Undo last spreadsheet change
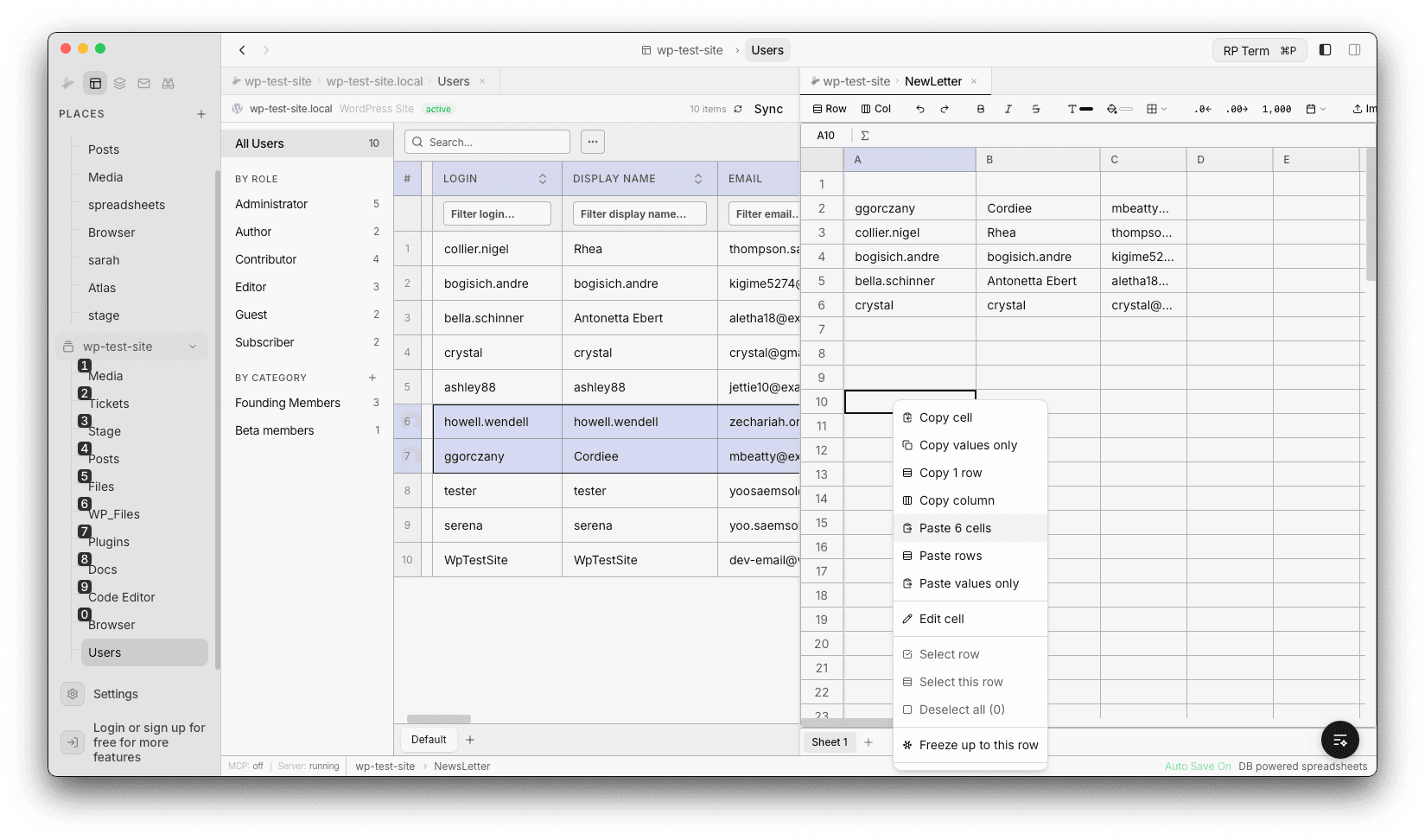 pyautogui.click(x=919, y=109)
